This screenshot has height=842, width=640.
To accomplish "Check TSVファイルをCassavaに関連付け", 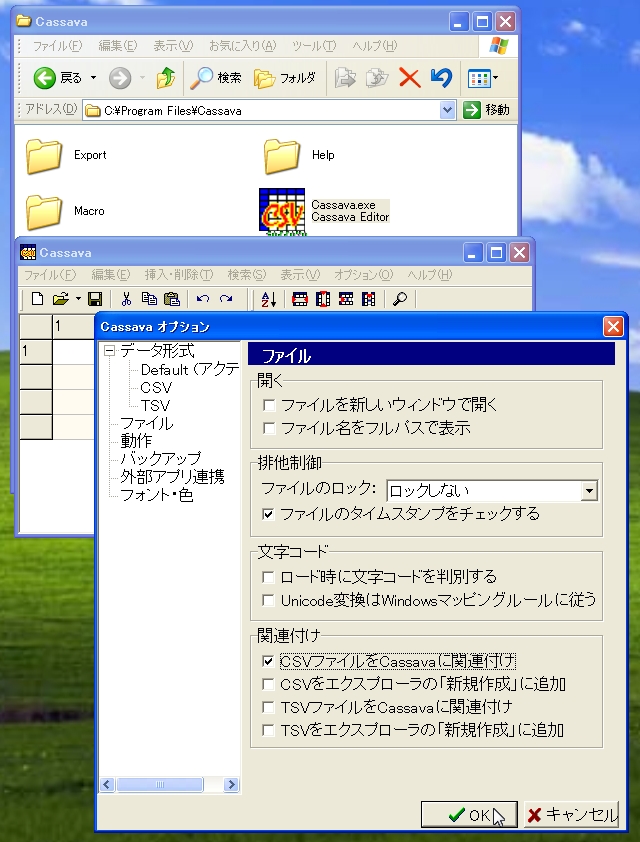I will (x=268, y=707).
